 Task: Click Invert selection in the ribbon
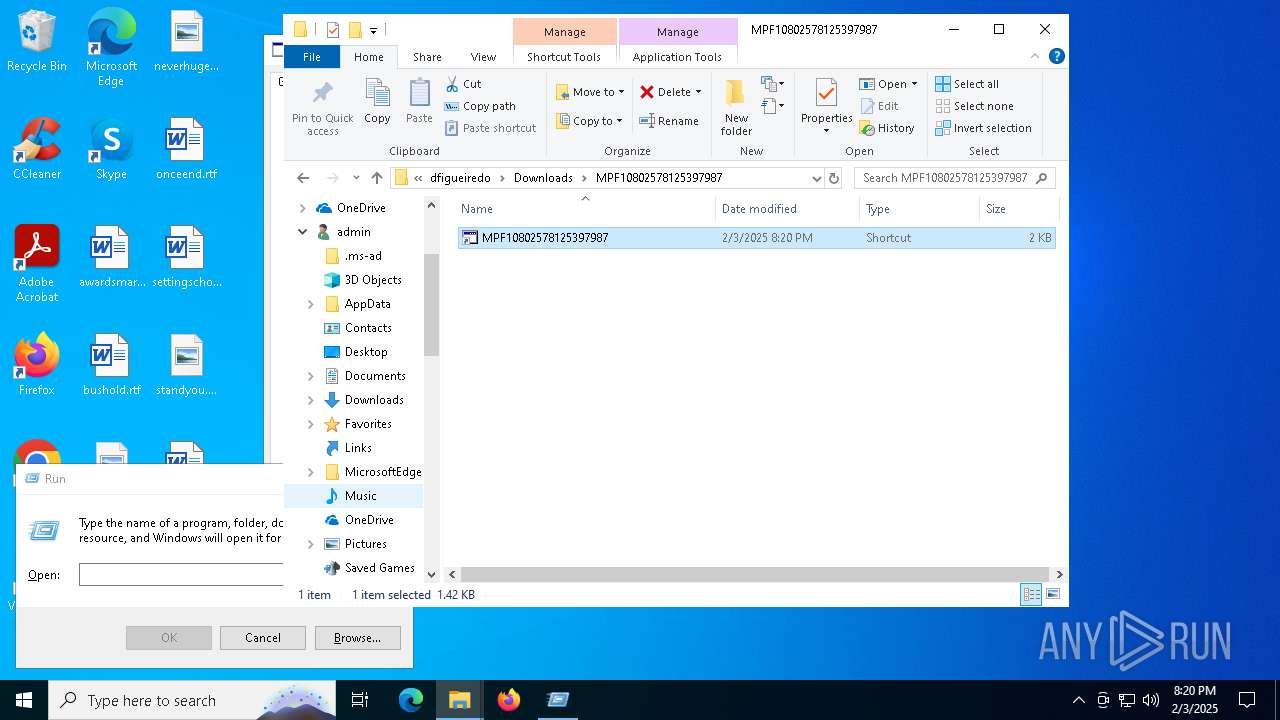tap(983, 128)
